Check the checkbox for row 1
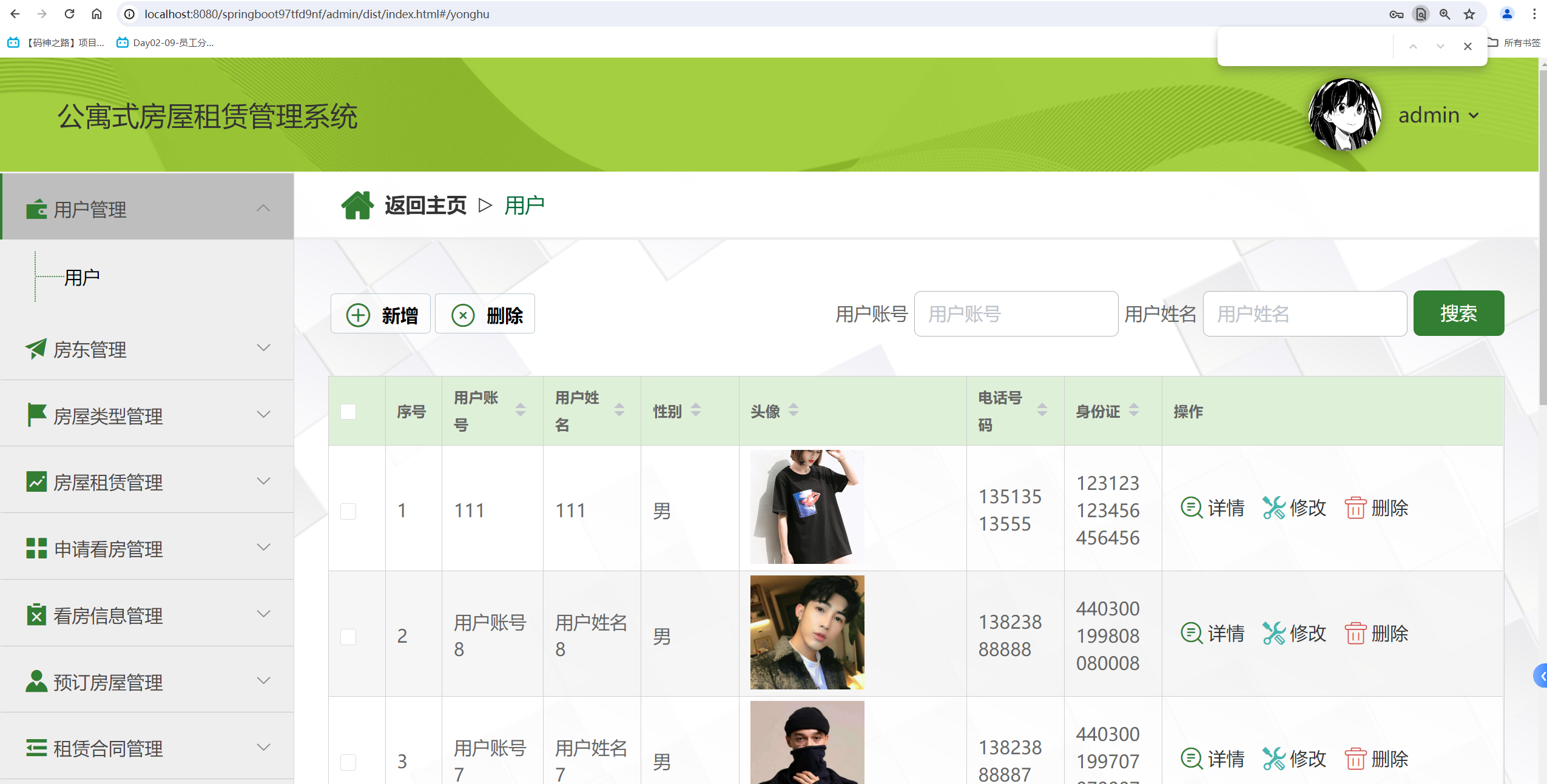 click(348, 511)
